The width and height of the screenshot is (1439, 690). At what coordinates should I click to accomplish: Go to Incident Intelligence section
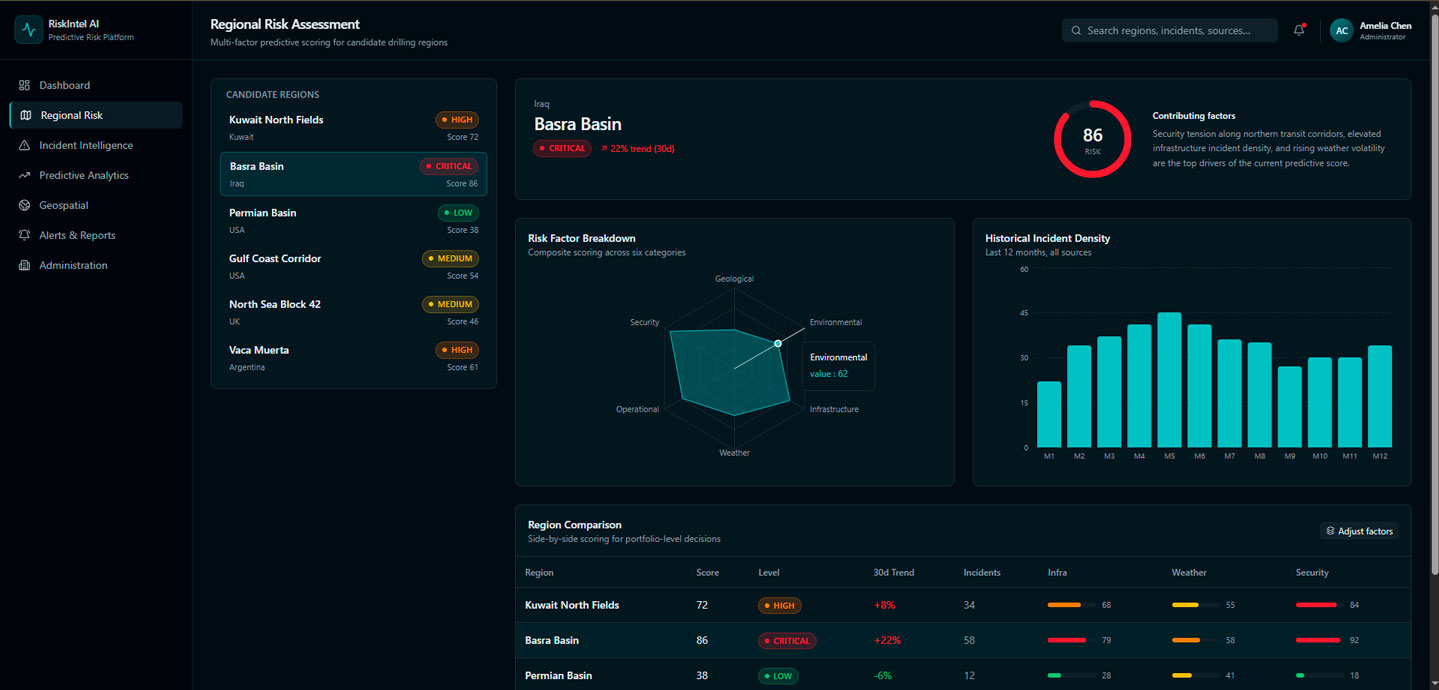[96, 145]
